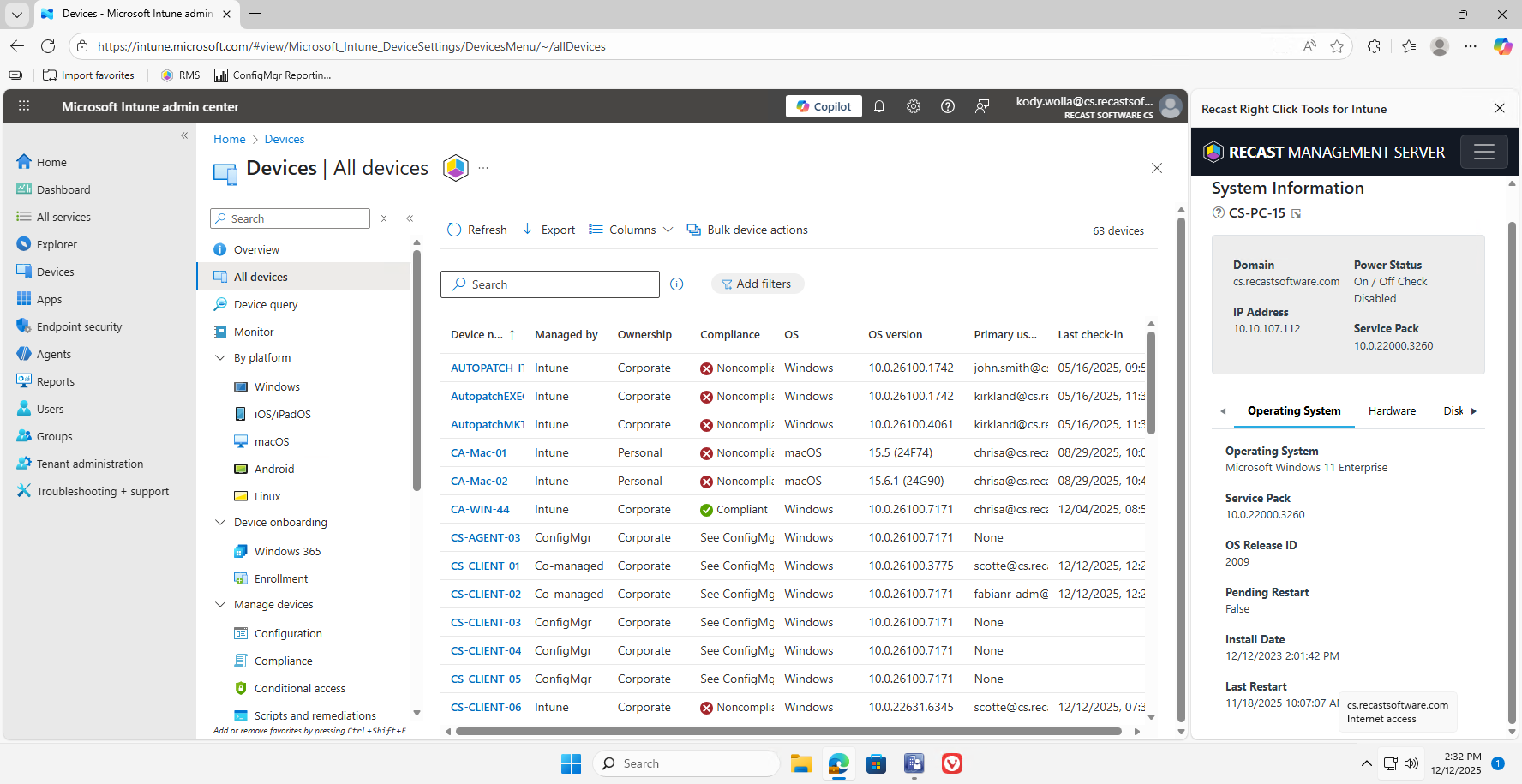The image size is (1522, 784).
Task: Sort by Device name column
Action: click(x=483, y=334)
